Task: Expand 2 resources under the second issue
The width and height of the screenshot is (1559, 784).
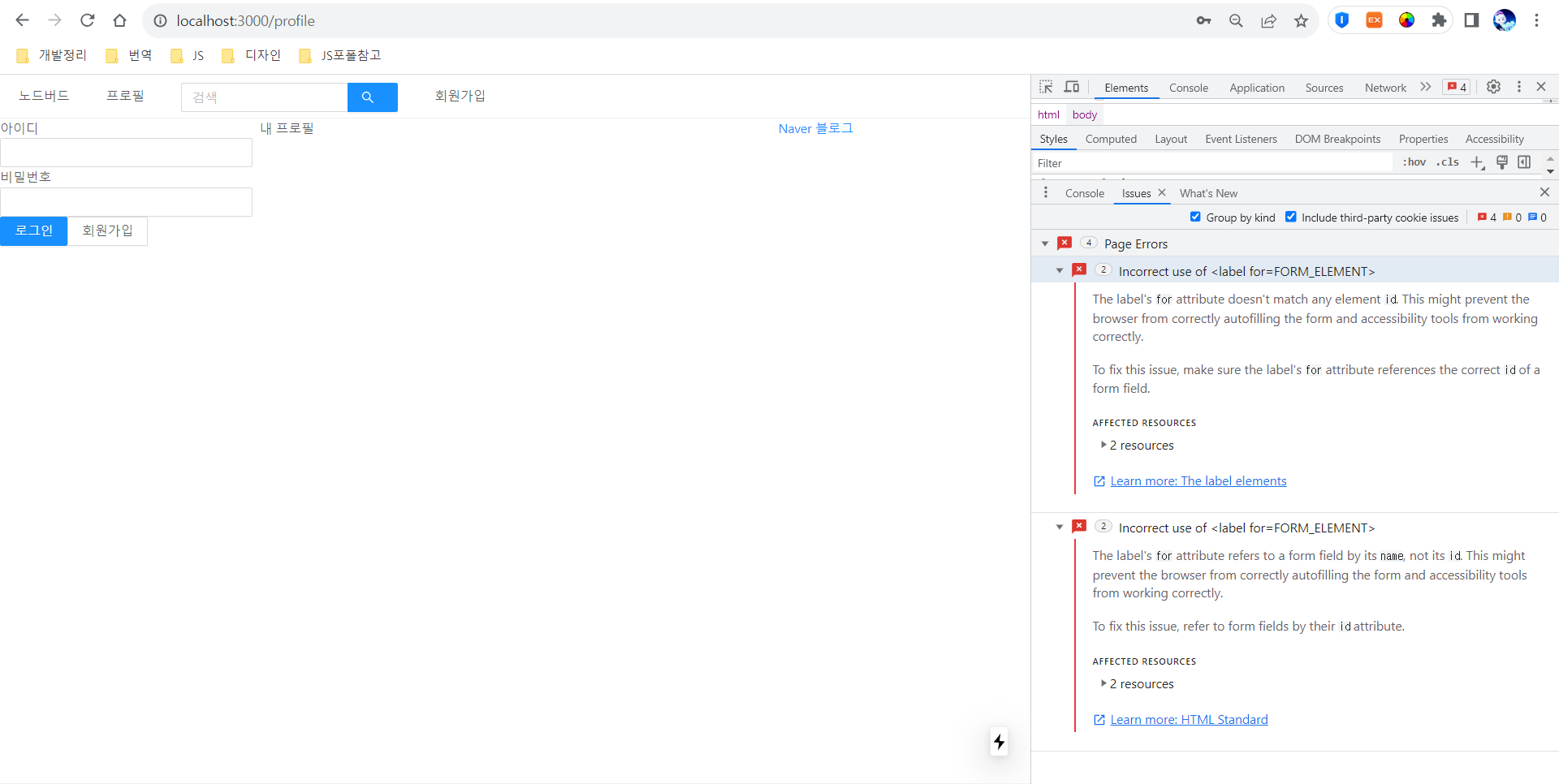Action: pos(1138,684)
